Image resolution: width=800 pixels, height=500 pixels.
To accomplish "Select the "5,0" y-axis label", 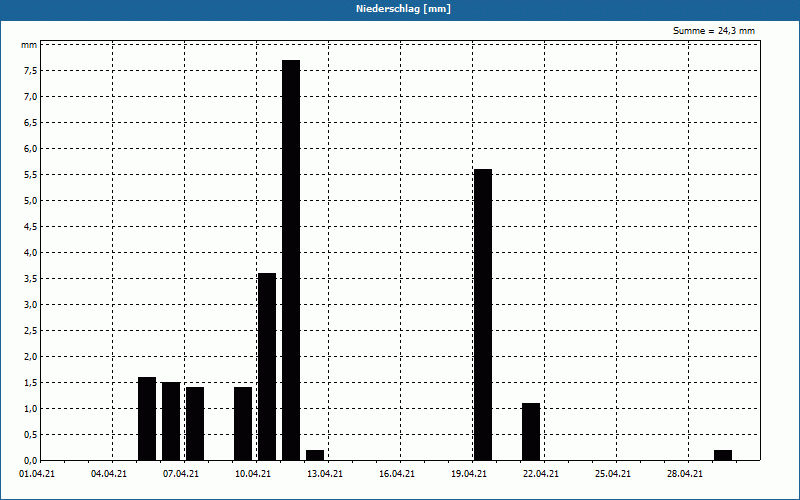I will click(31, 201).
